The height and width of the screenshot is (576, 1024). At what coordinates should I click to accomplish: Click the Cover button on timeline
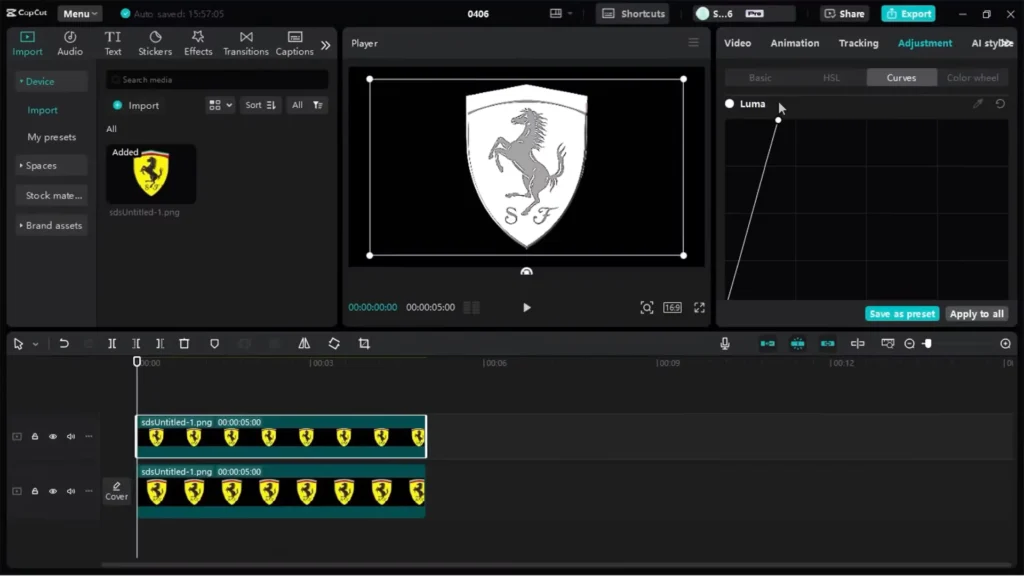tap(117, 491)
